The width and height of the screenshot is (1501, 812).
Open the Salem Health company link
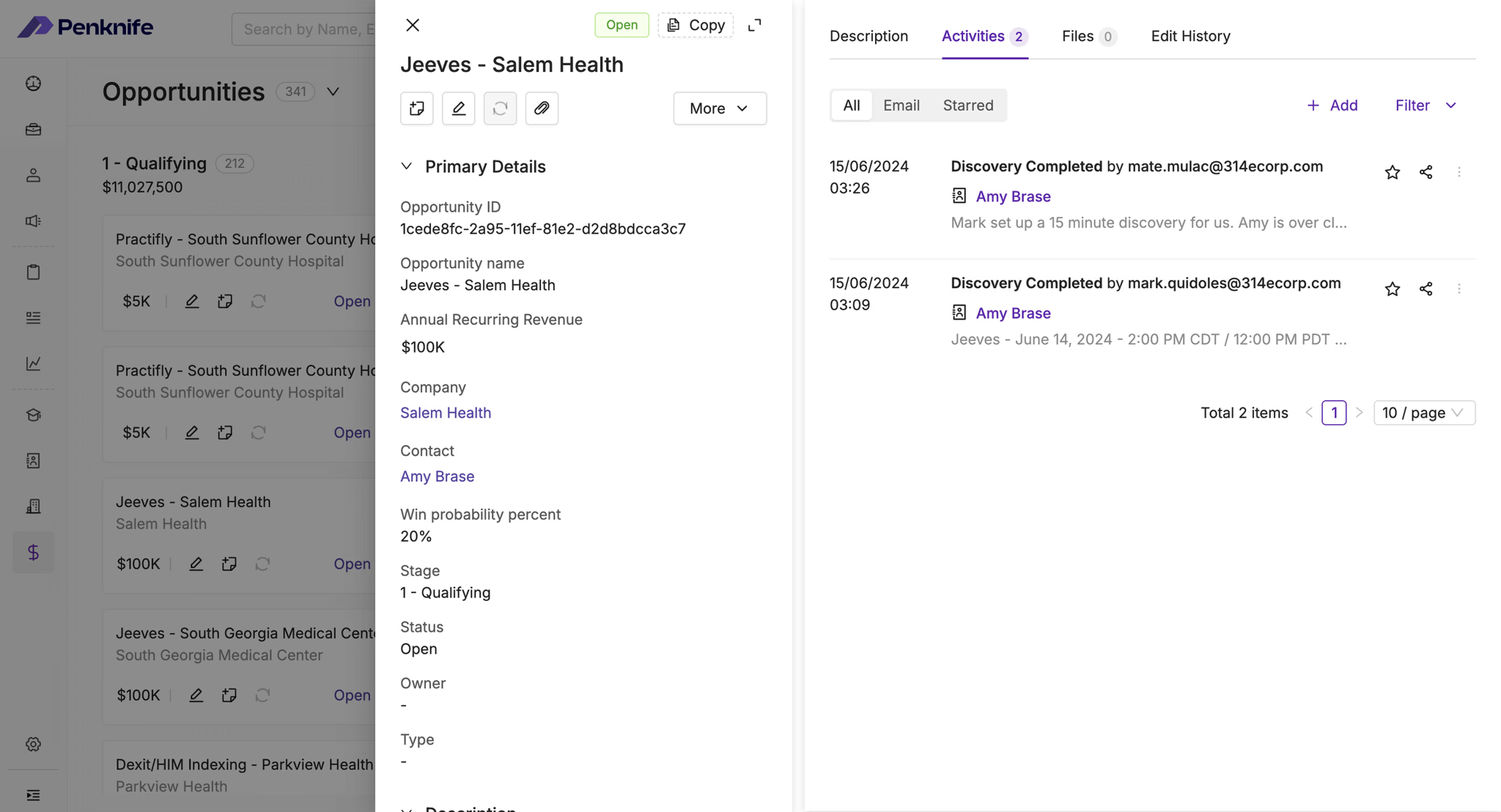pyautogui.click(x=446, y=413)
